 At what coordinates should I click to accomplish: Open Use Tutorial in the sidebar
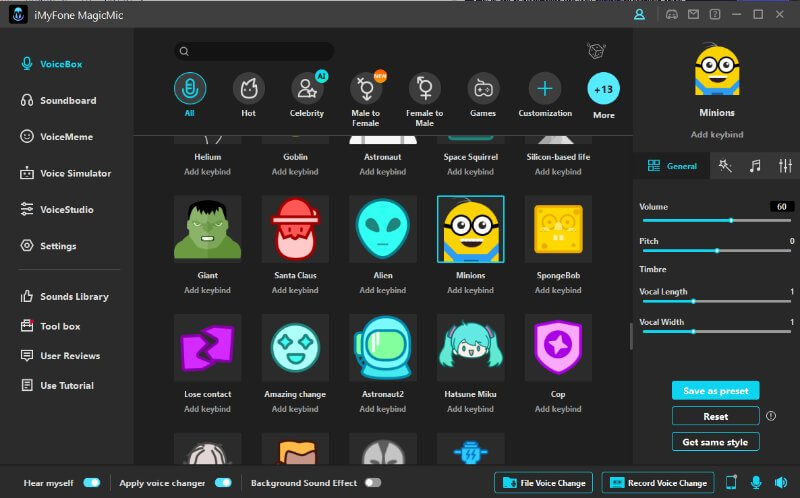[x=57, y=385]
